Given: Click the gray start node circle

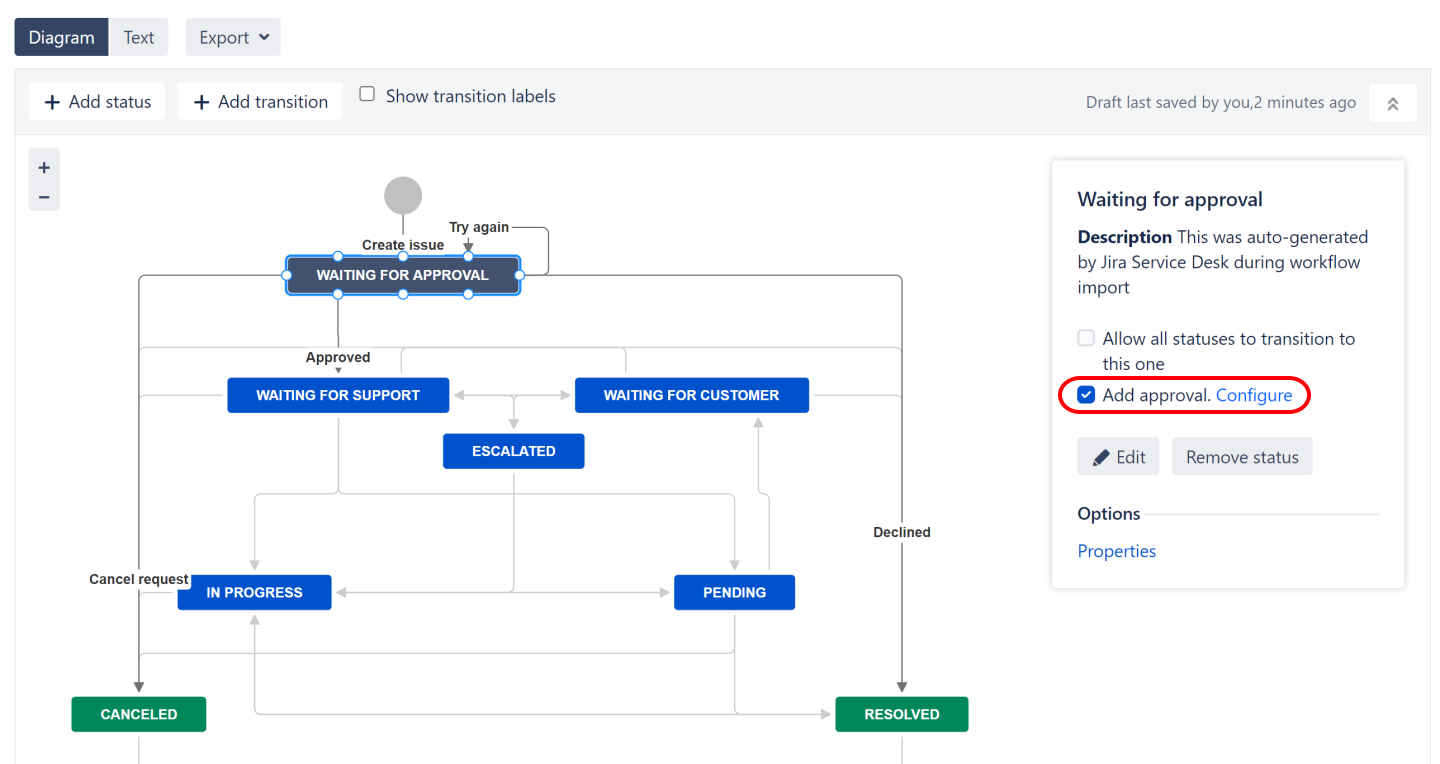Looking at the screenshot, I should tap(403, 196).
